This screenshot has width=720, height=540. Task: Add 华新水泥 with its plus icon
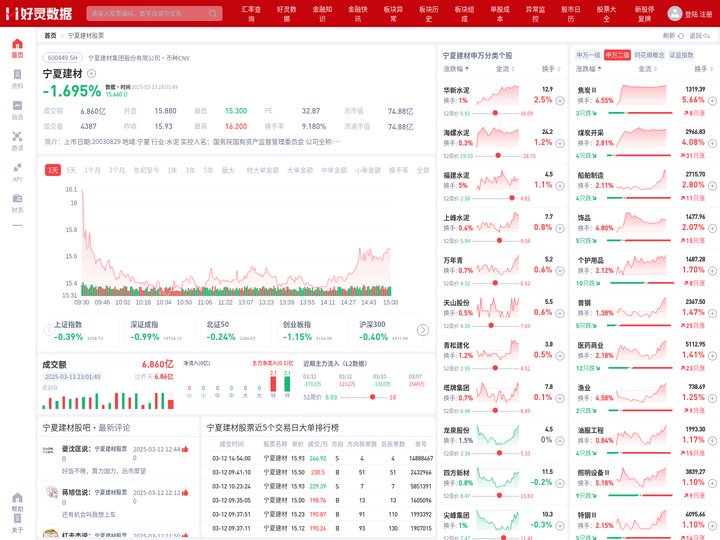pyautogui.click(x=560, y=101)
